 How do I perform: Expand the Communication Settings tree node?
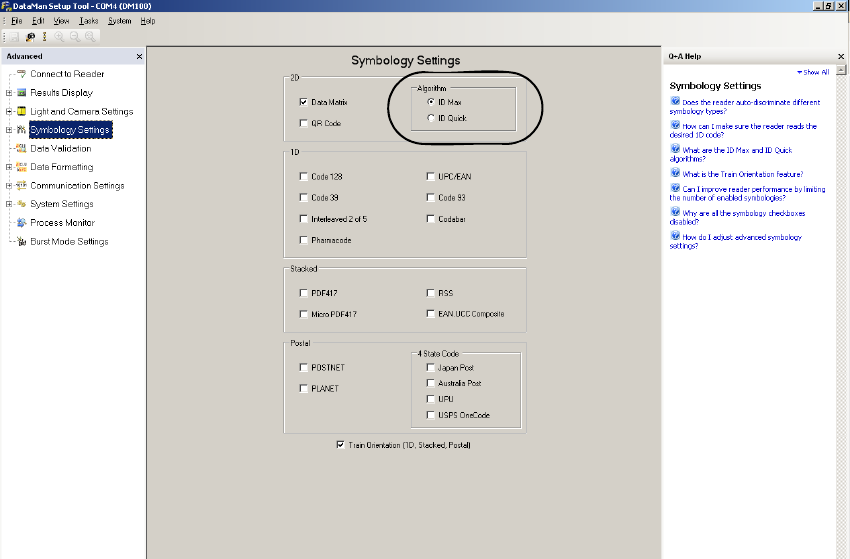pyautogui.click(x=9, y=185)
